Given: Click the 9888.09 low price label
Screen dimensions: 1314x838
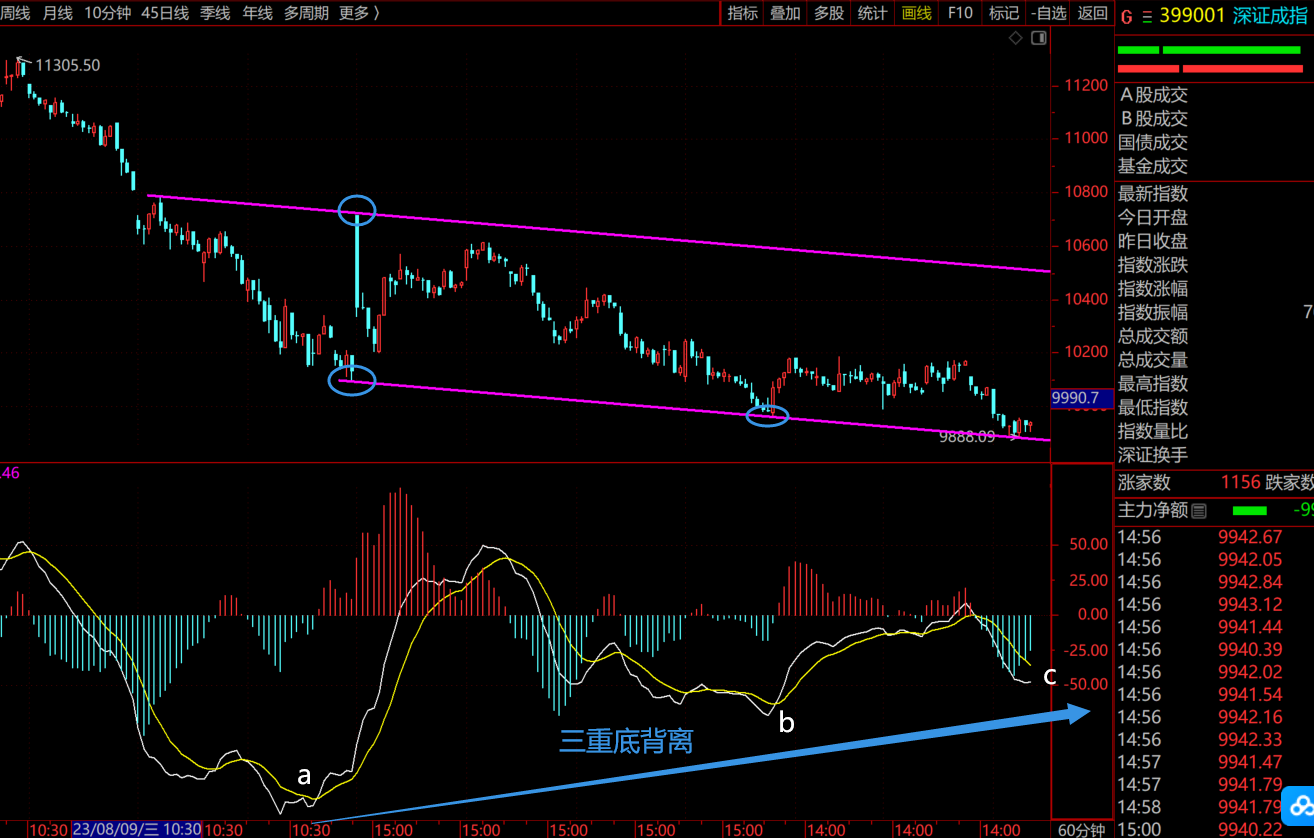Looking at the screenshot, I should [x=967, y=437].
